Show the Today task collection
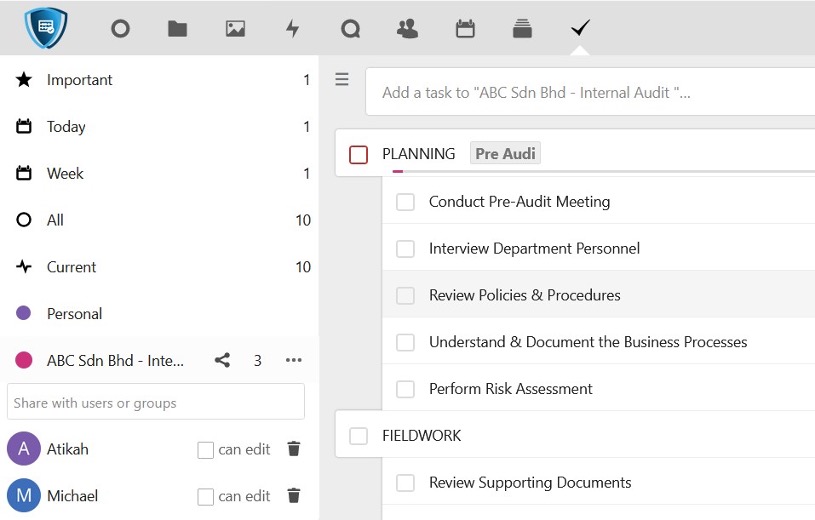The width and height of the screenshot is (815, 520). [66, 127]
